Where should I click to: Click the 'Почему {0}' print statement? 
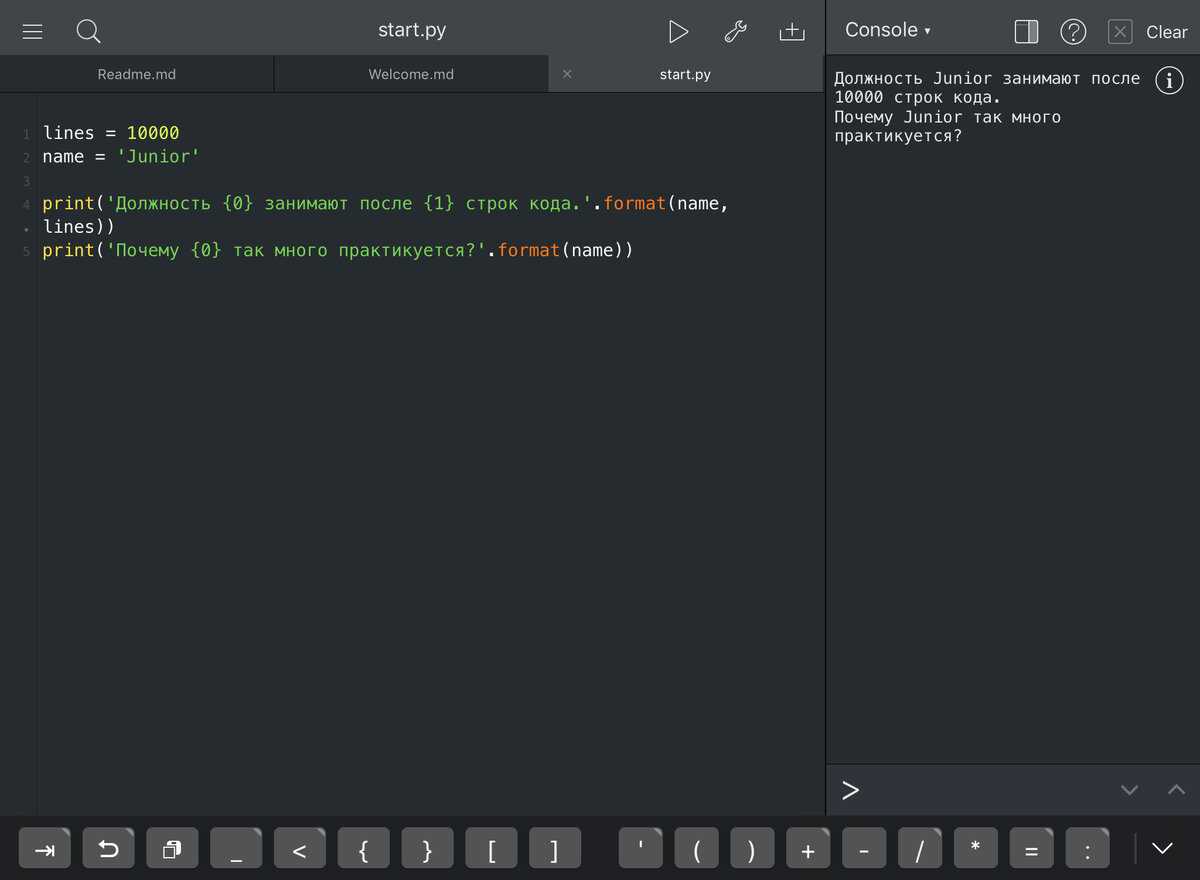click(x=338, y=250)
